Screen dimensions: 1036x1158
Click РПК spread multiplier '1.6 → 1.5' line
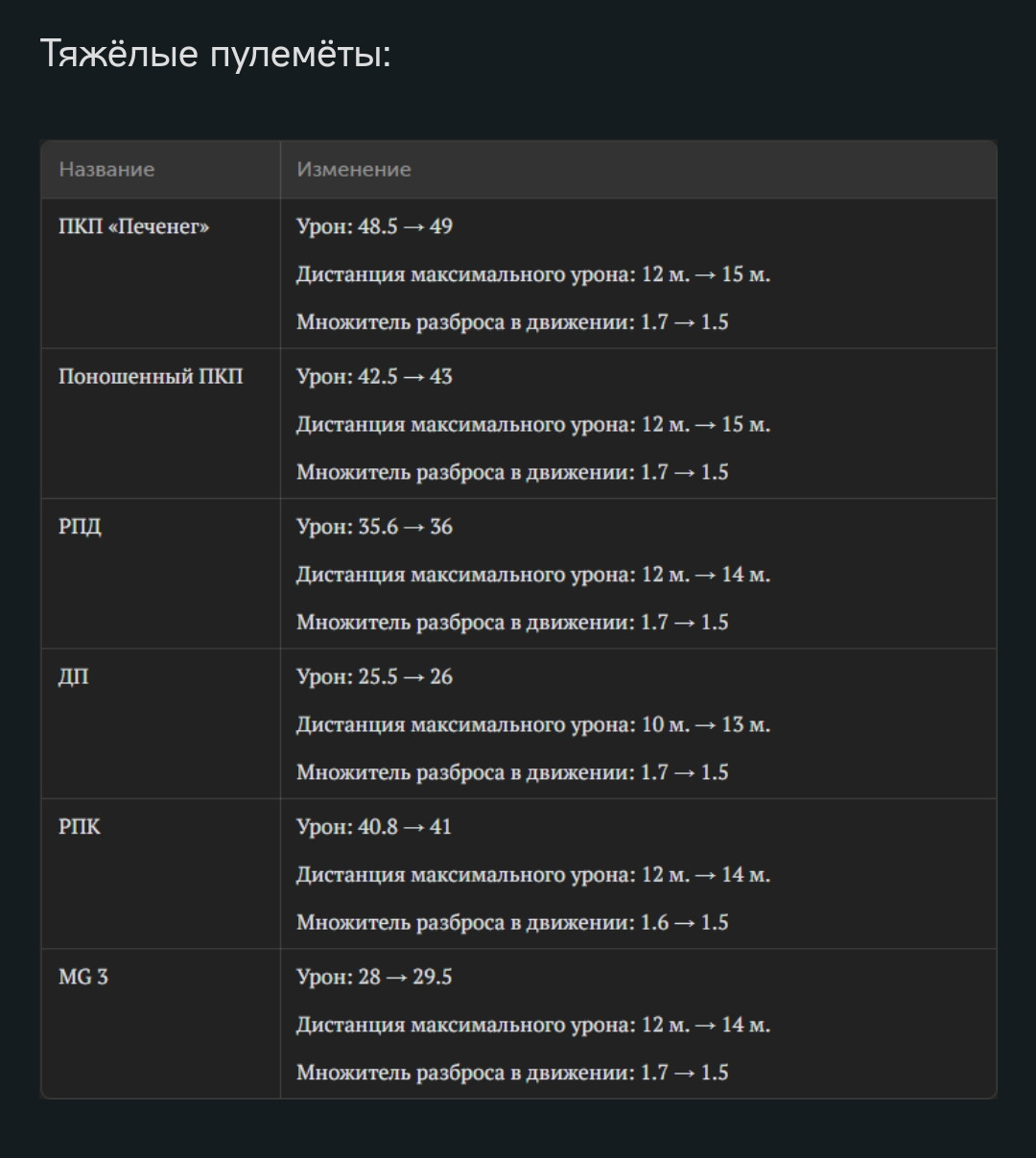click(512, 923)
